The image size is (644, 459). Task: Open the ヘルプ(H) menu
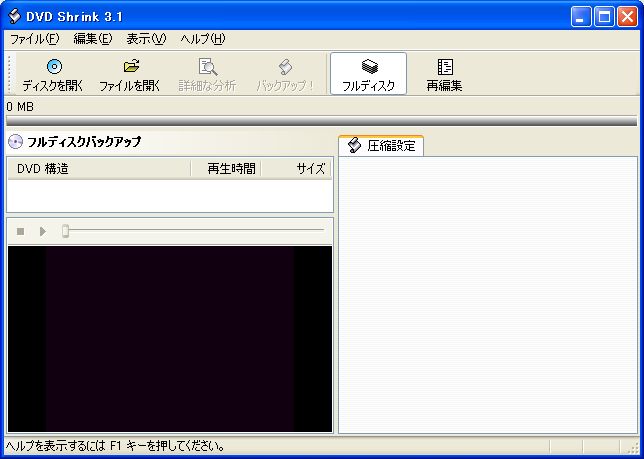(203, 39)
